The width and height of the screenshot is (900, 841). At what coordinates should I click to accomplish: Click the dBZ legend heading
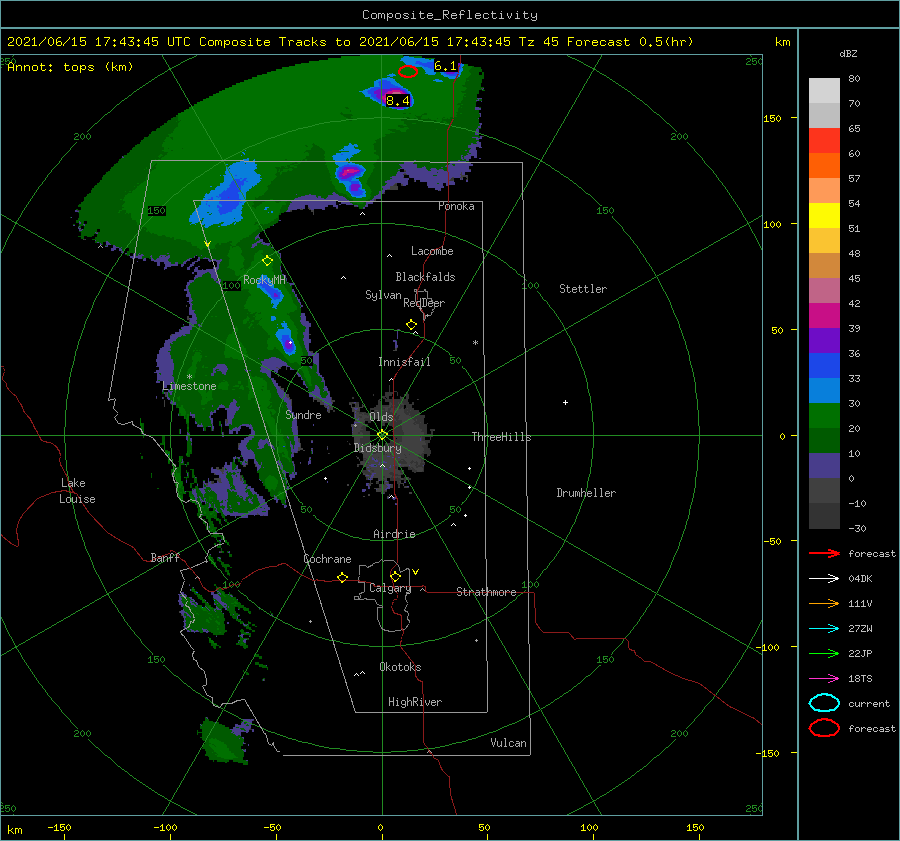tap(848, 54)
